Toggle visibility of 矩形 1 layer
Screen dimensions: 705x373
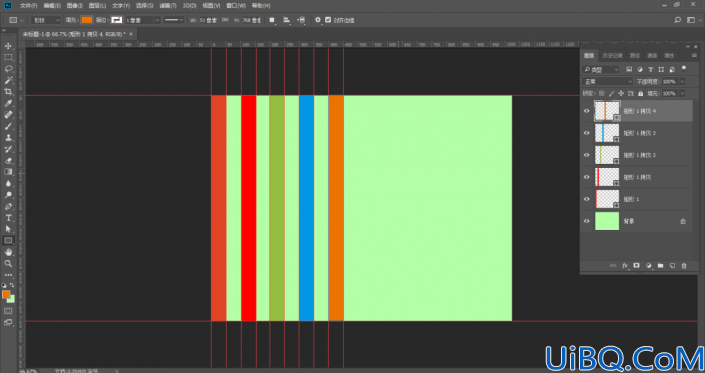point(586,199)
